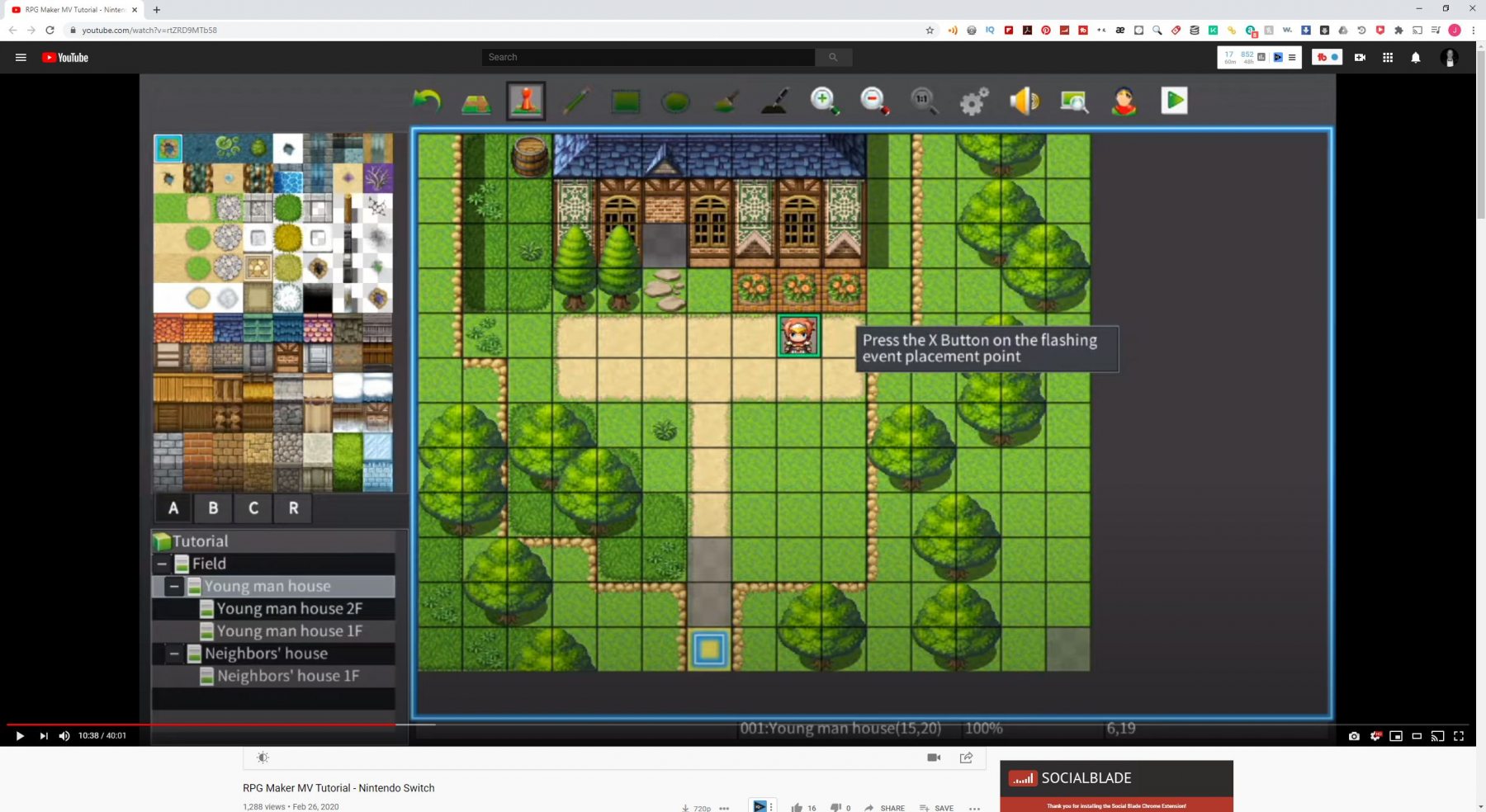1486x812 pixels.
Task: Click the zoom out magnifier
Action: [x=874, y=101]
